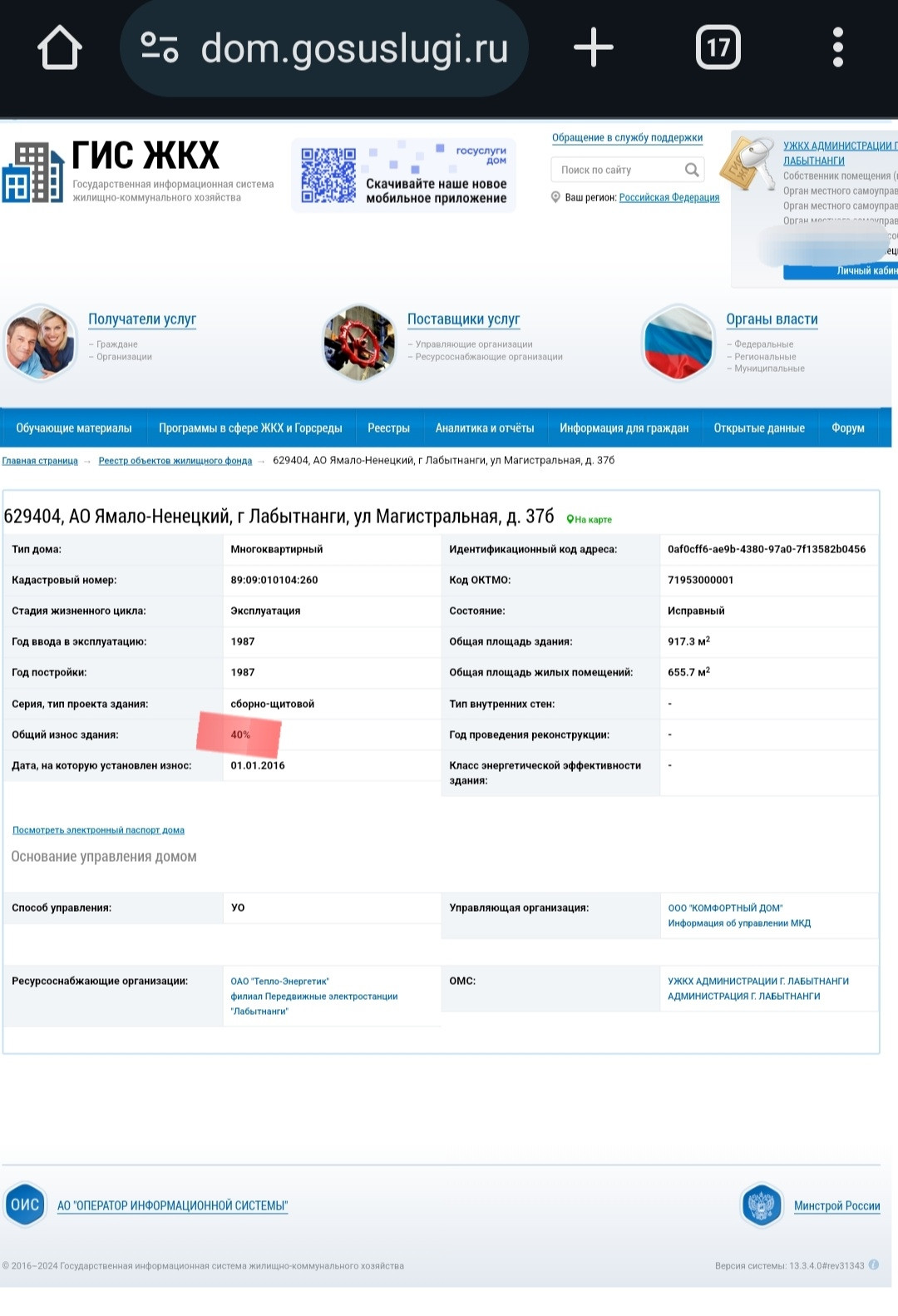This screenshot has width=898, height=1316.
Task: Click the search magnifier icon
Action: (x=692, y=170)
